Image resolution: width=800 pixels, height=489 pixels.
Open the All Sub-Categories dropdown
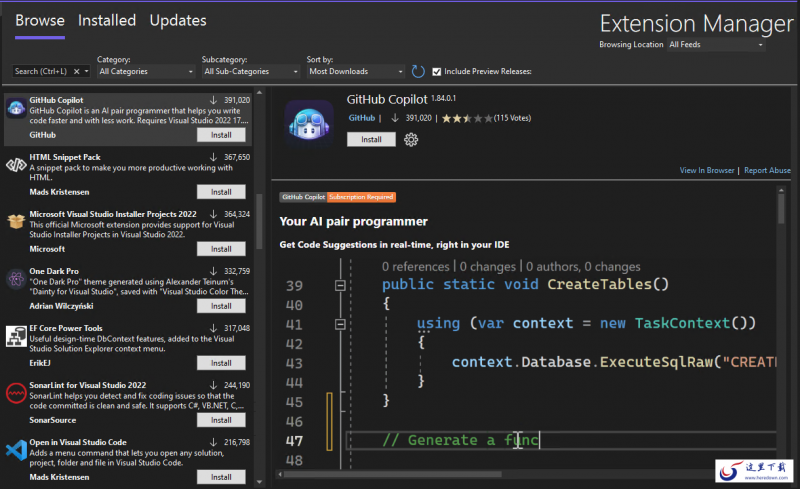tap(251, 71)
